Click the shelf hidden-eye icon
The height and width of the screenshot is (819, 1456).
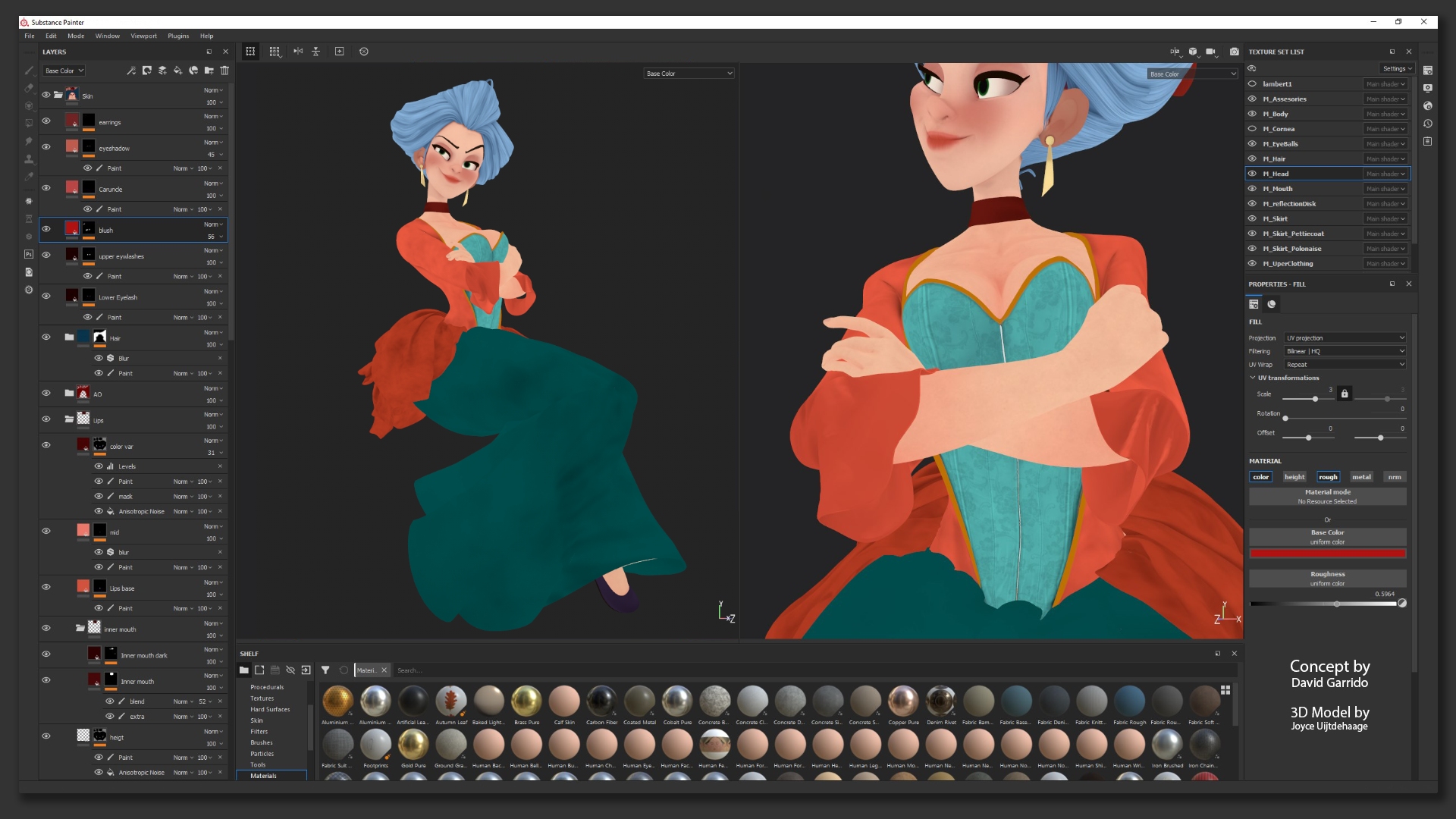pyautogui.click(x=290, y=670)
